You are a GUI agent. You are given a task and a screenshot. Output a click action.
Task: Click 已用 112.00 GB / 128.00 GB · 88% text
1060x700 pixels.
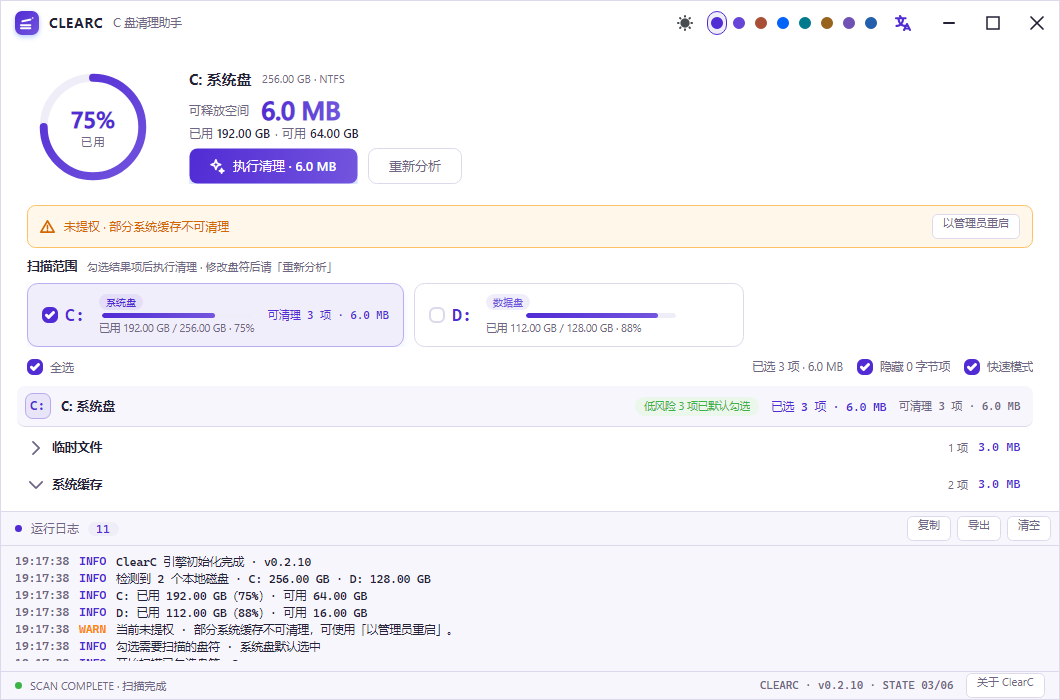[x=564, y=328]
